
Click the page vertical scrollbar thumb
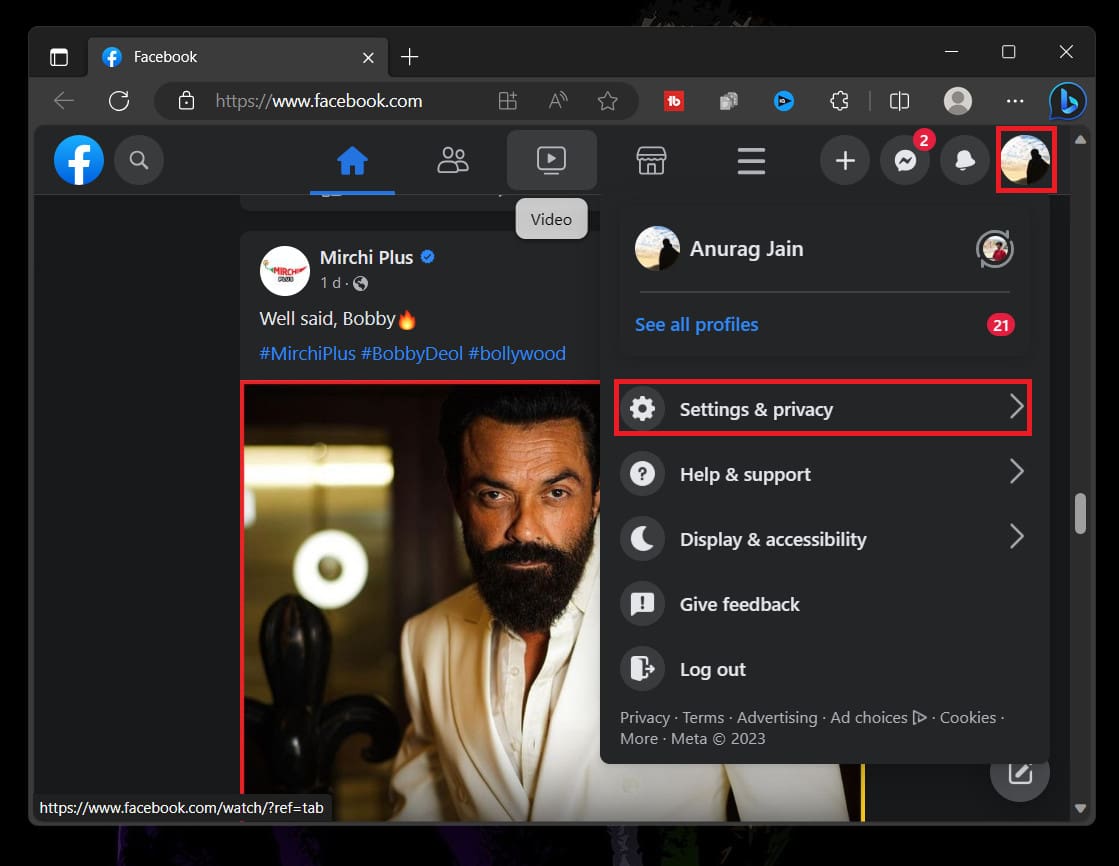tap(1080, 513)
